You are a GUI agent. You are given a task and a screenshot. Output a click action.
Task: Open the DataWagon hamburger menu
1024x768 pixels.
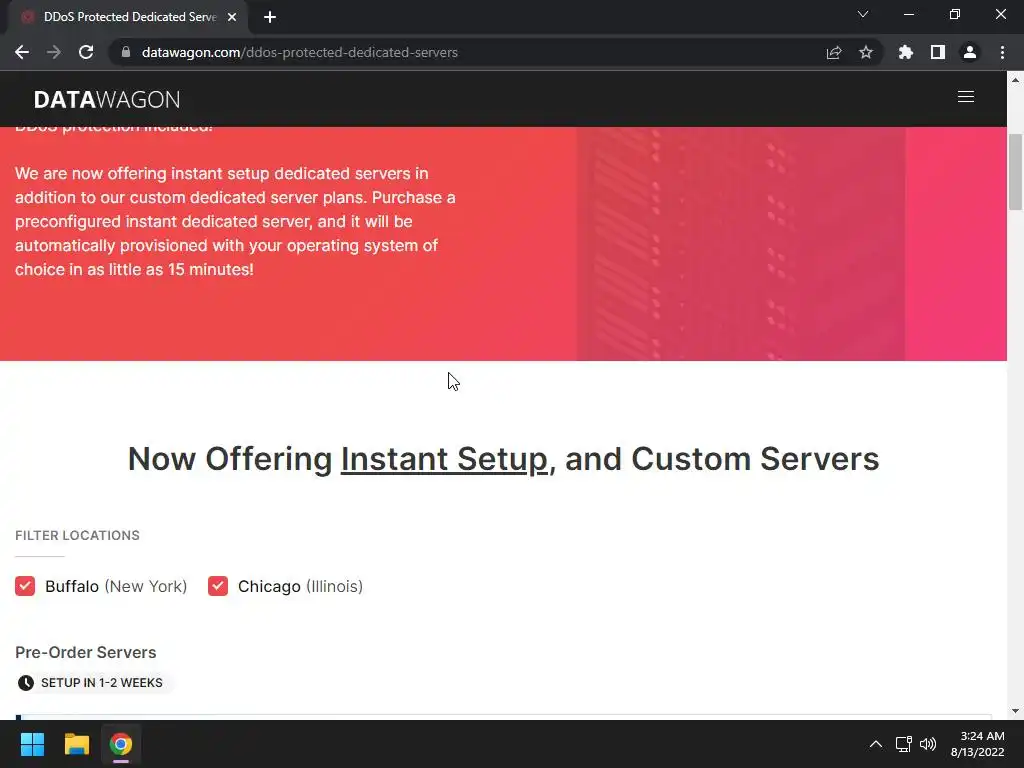coord(966,97)
